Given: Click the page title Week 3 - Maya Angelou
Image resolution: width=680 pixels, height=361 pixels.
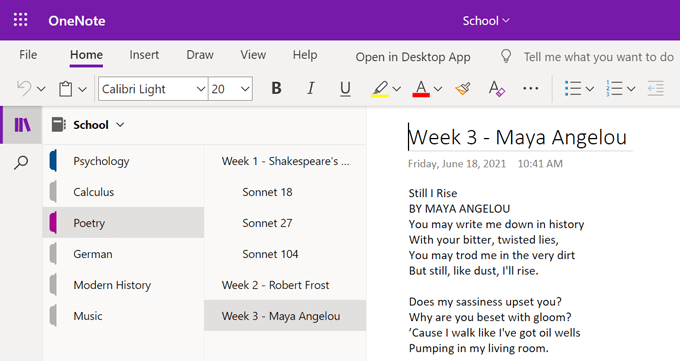Looking at the screenshot, I should (518, 137).
